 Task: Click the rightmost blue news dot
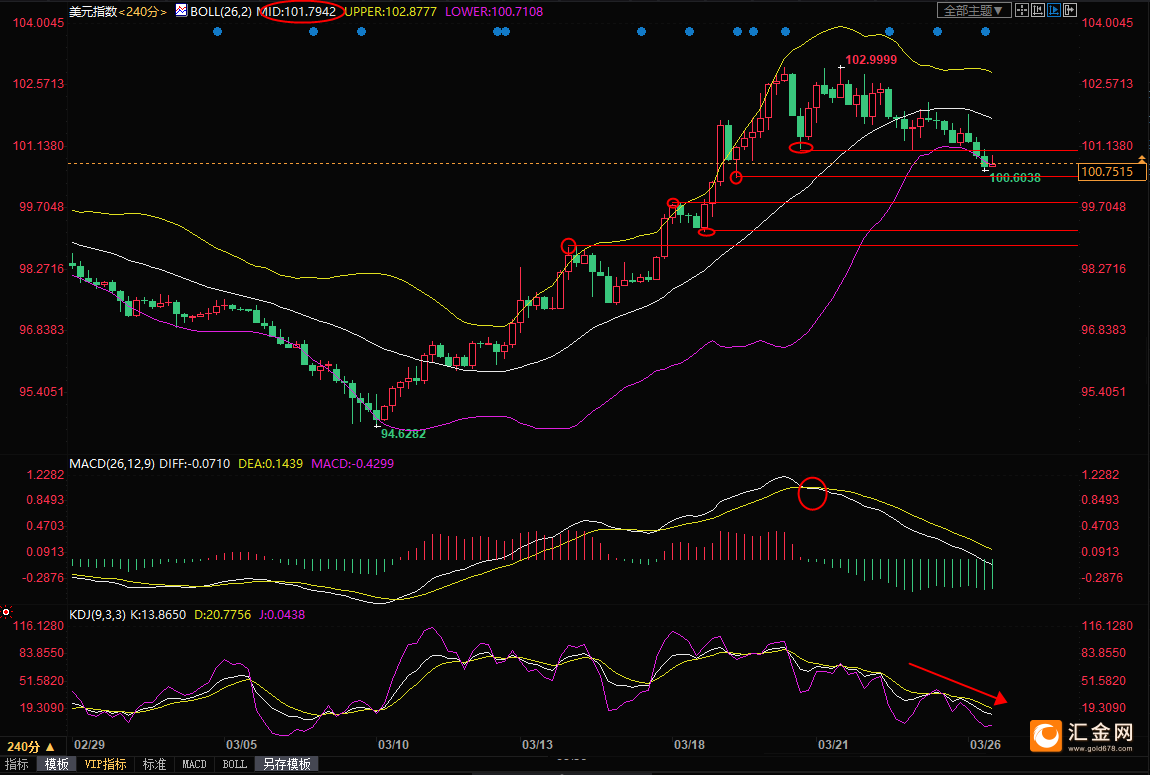point(985,32)
